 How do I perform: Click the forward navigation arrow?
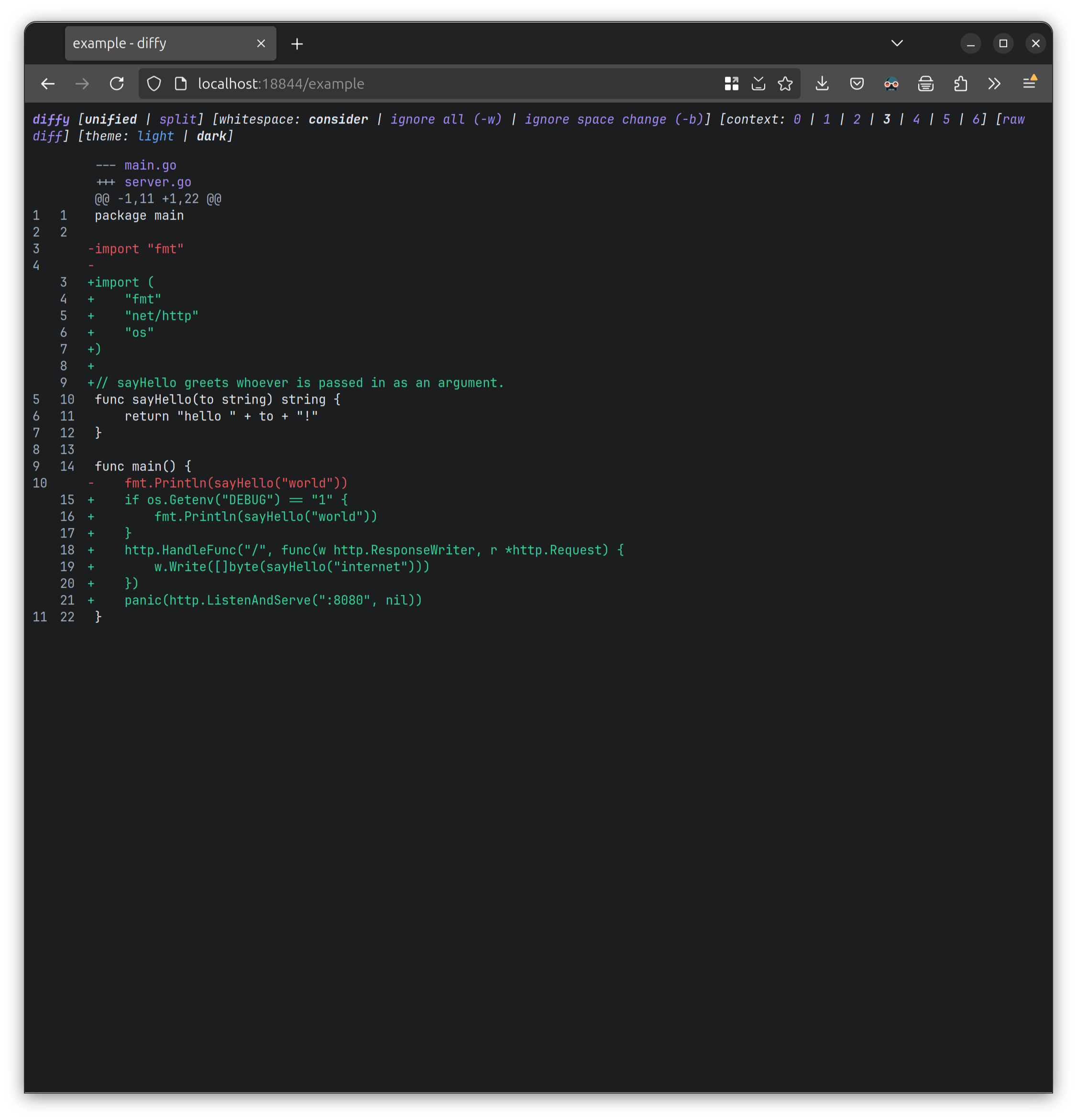pyautogui.click(x=82, y=84)
